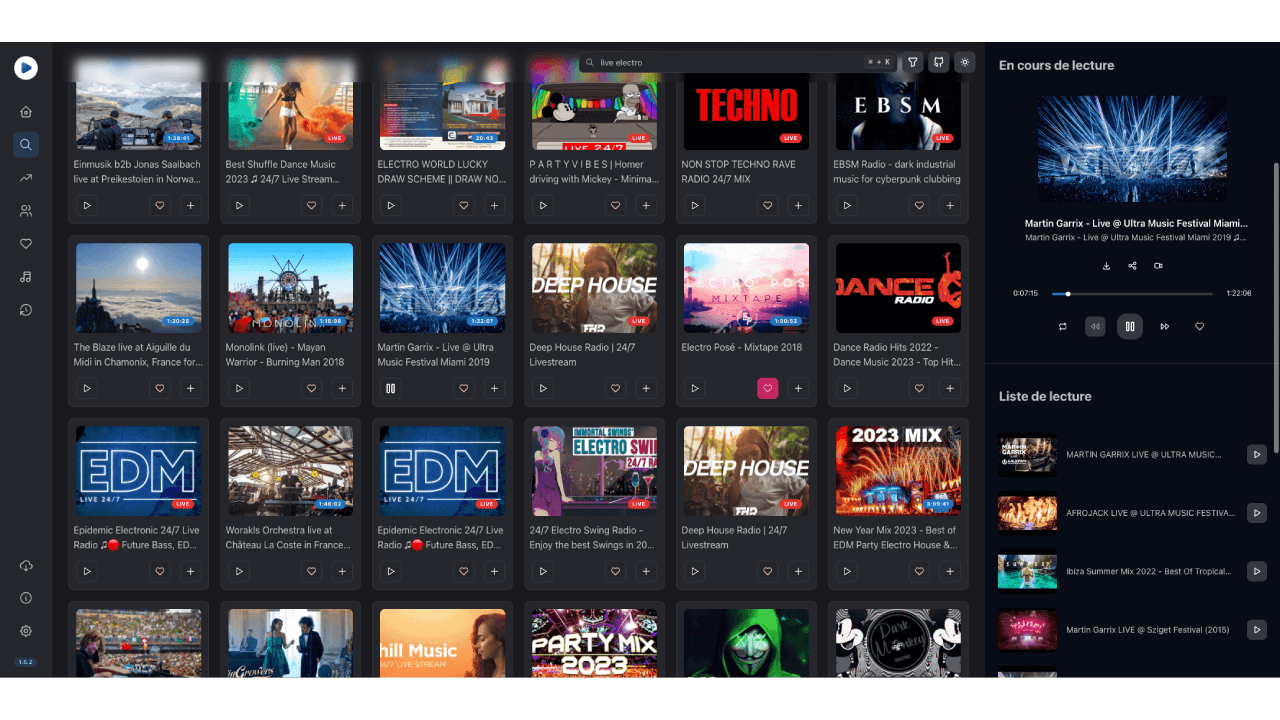Pause the currently playing track

[x=1129, y=326]
